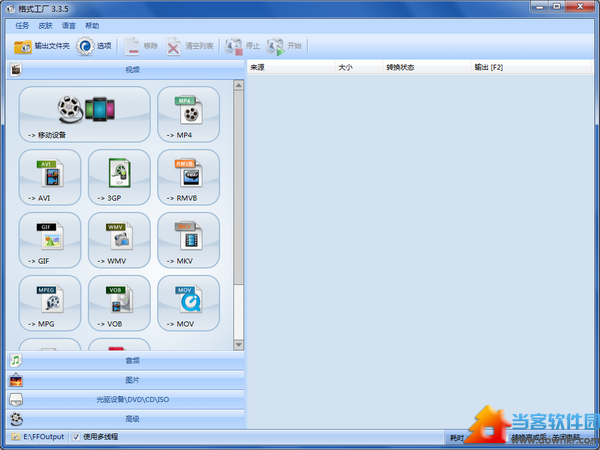Expand the 光驱设备\DVD\CD\ISO section
This screenshot has height=450, width=600.
click(x=125, y=399)
